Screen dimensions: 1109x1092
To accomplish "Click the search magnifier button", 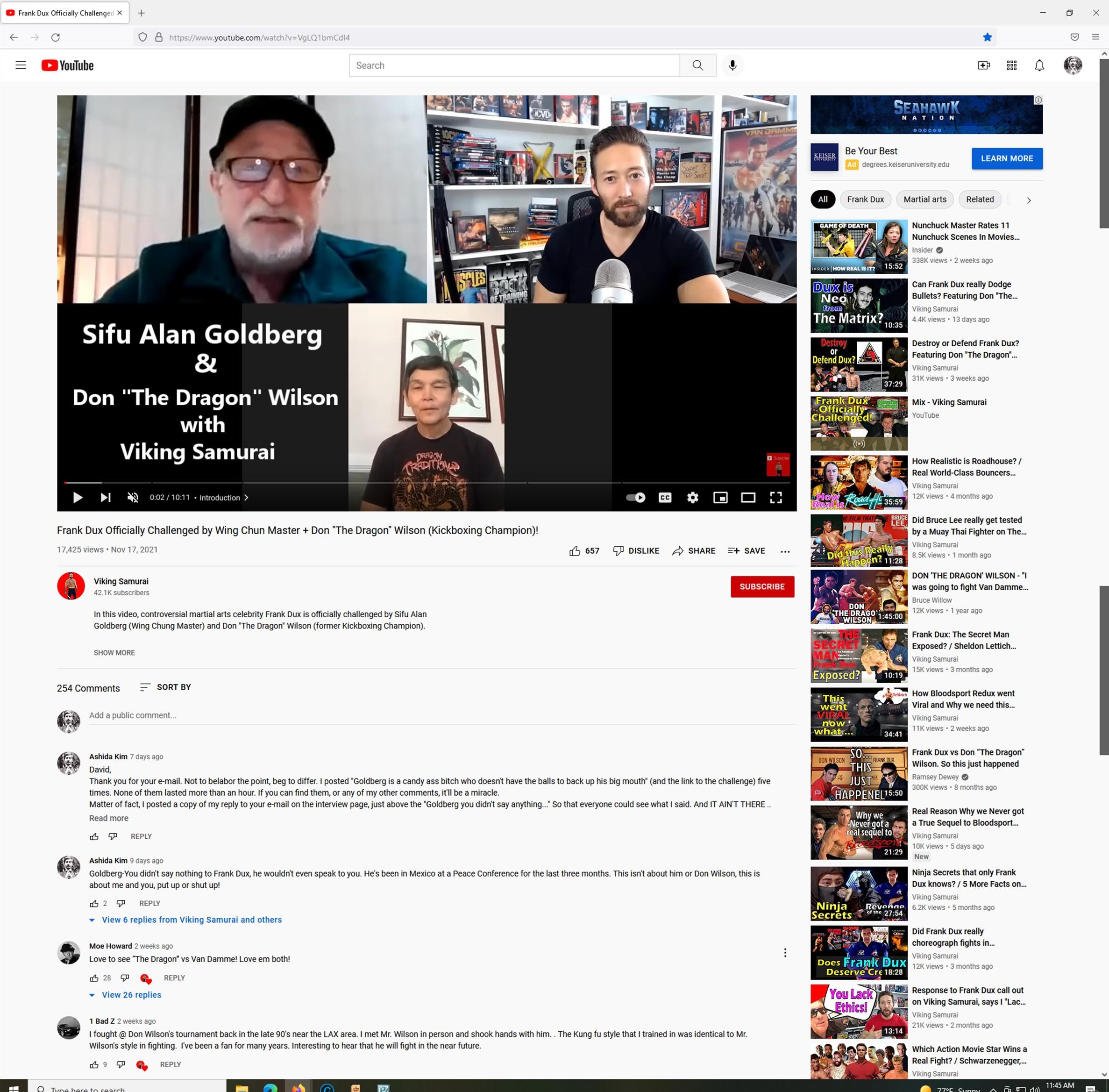I will [x=697, y=65].
